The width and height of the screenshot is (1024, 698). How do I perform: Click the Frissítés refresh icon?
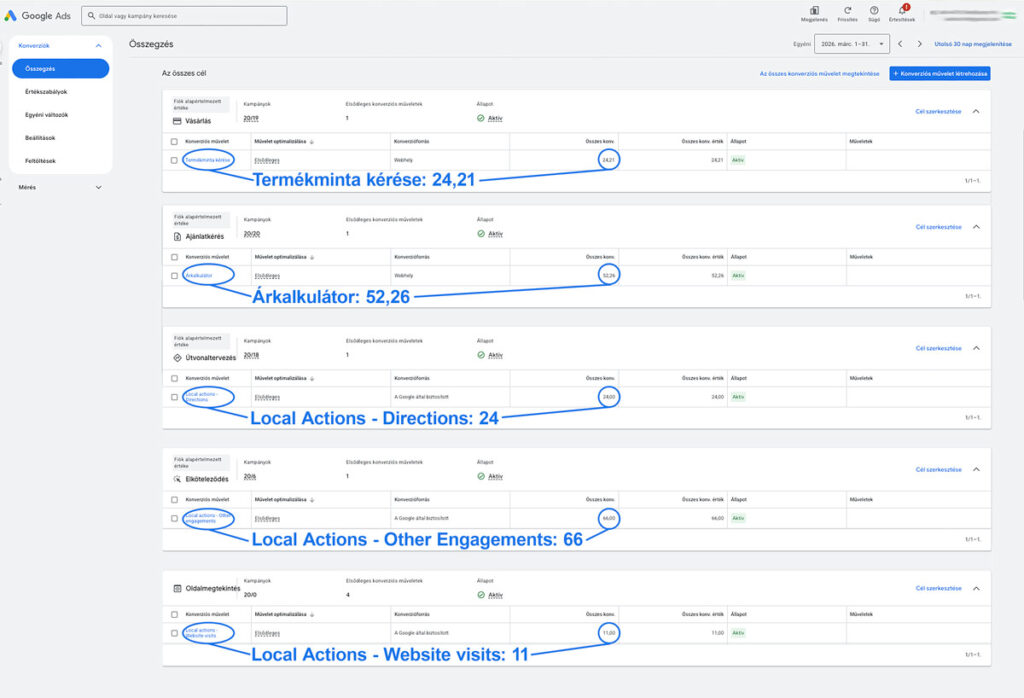click(848, 10)
